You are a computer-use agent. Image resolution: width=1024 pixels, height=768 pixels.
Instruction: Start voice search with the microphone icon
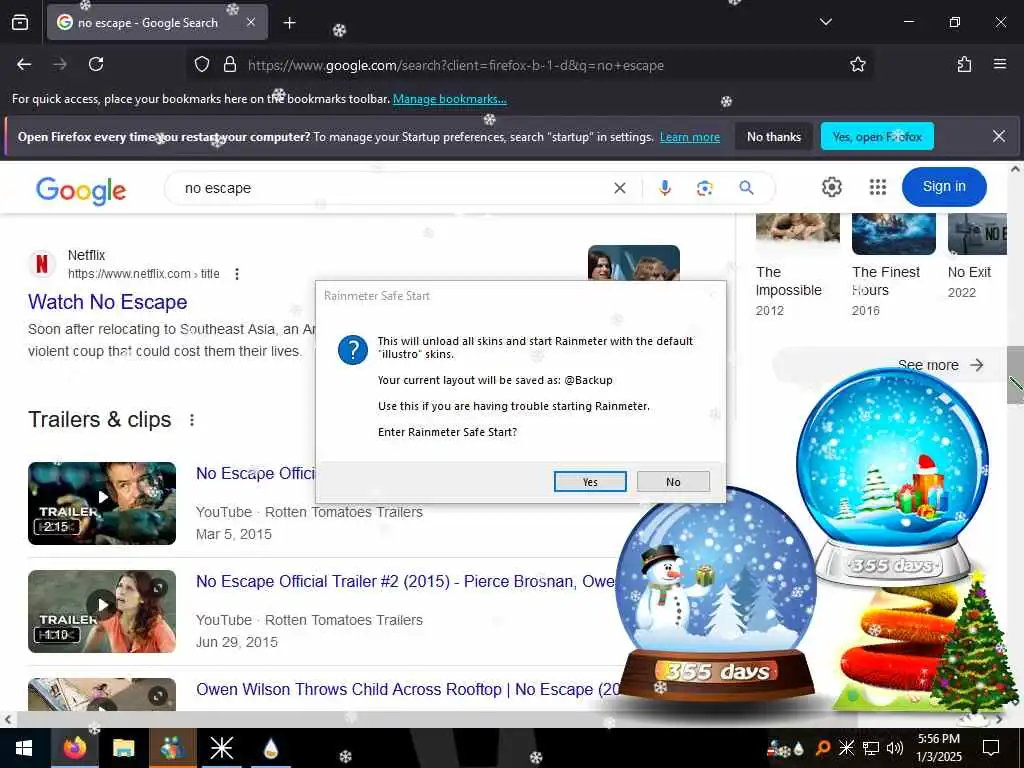coord(664,188)
